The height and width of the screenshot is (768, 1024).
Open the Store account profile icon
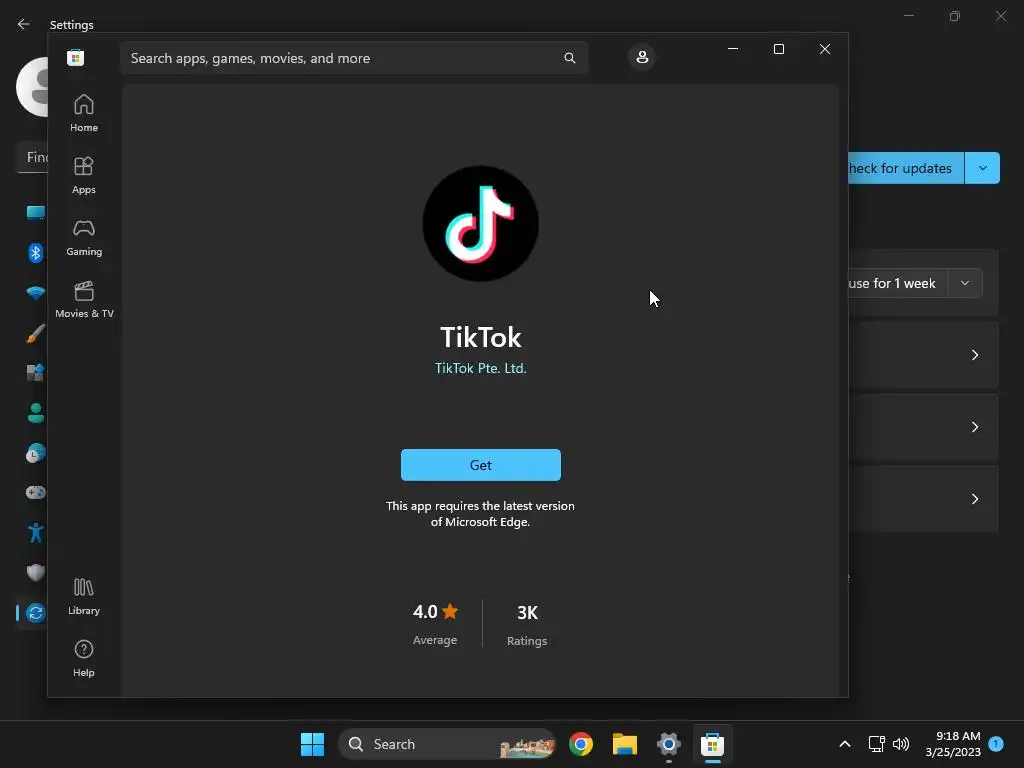point(642,57)
